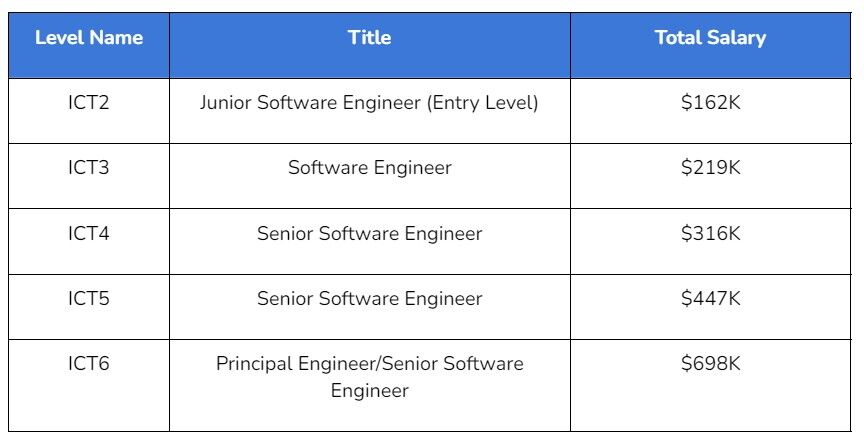The image size is (864, 435).
Task: Select the $698K salary cell
Action: coord(710,364)
